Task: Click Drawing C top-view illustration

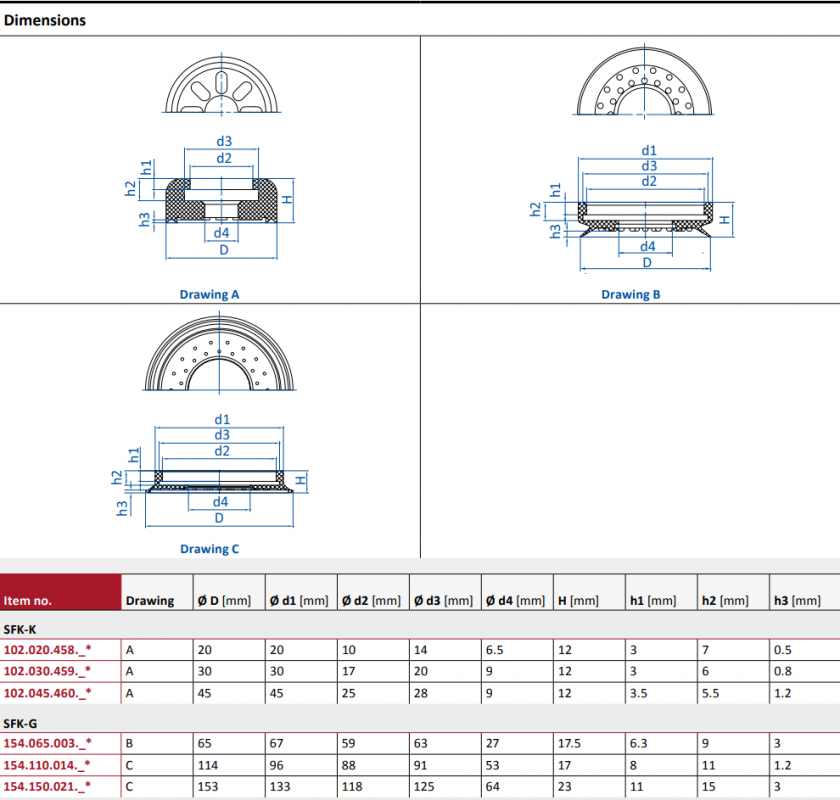Action: [x=220, y=354]
